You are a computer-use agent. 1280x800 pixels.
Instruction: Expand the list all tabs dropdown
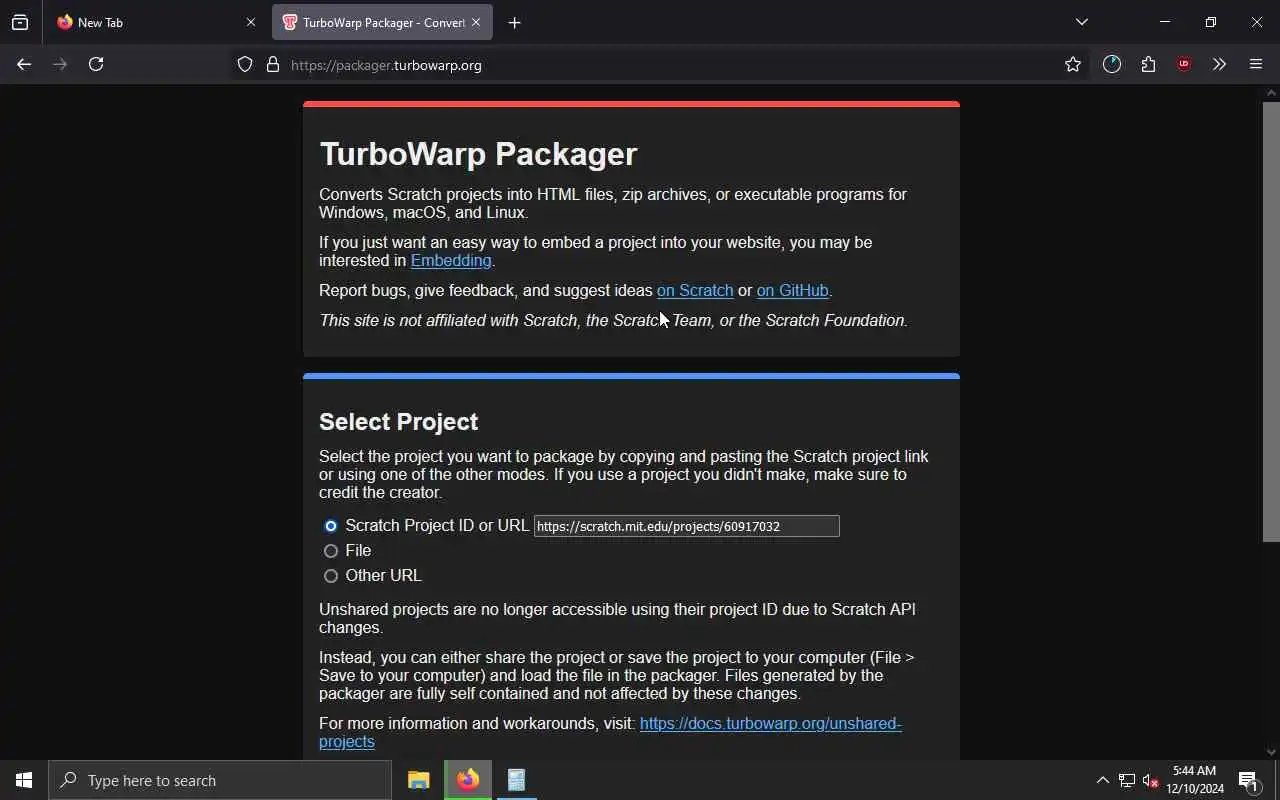[1081, 22]
